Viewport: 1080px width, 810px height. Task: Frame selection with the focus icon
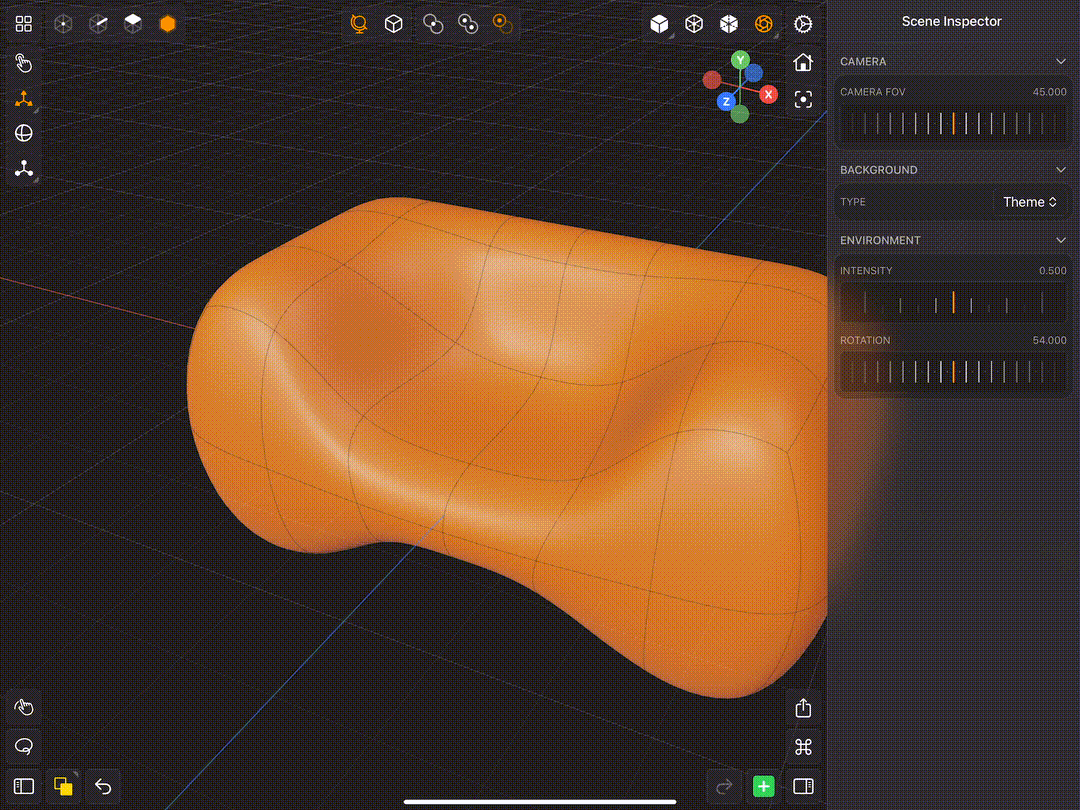(803, 100)
